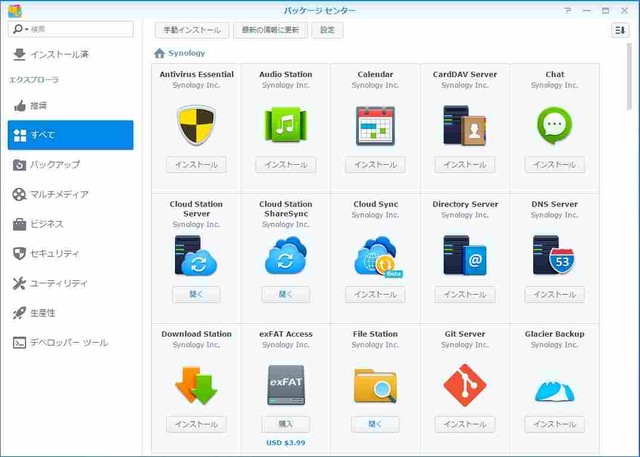The image size is (640, 457).
Task: Select the ユーティリティ category
Action: click(x=71, y=283)
